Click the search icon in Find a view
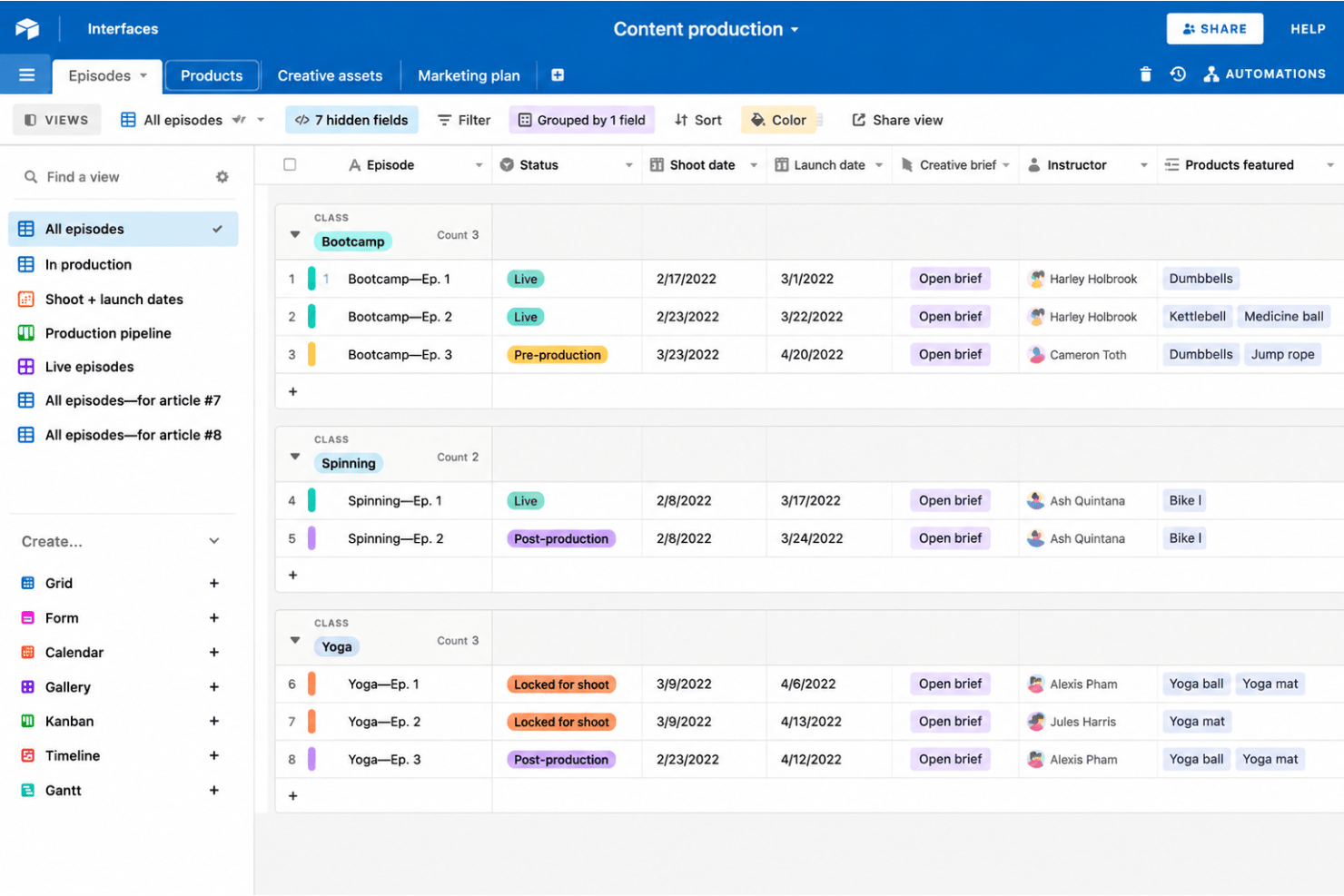 (x=31, y=177)
